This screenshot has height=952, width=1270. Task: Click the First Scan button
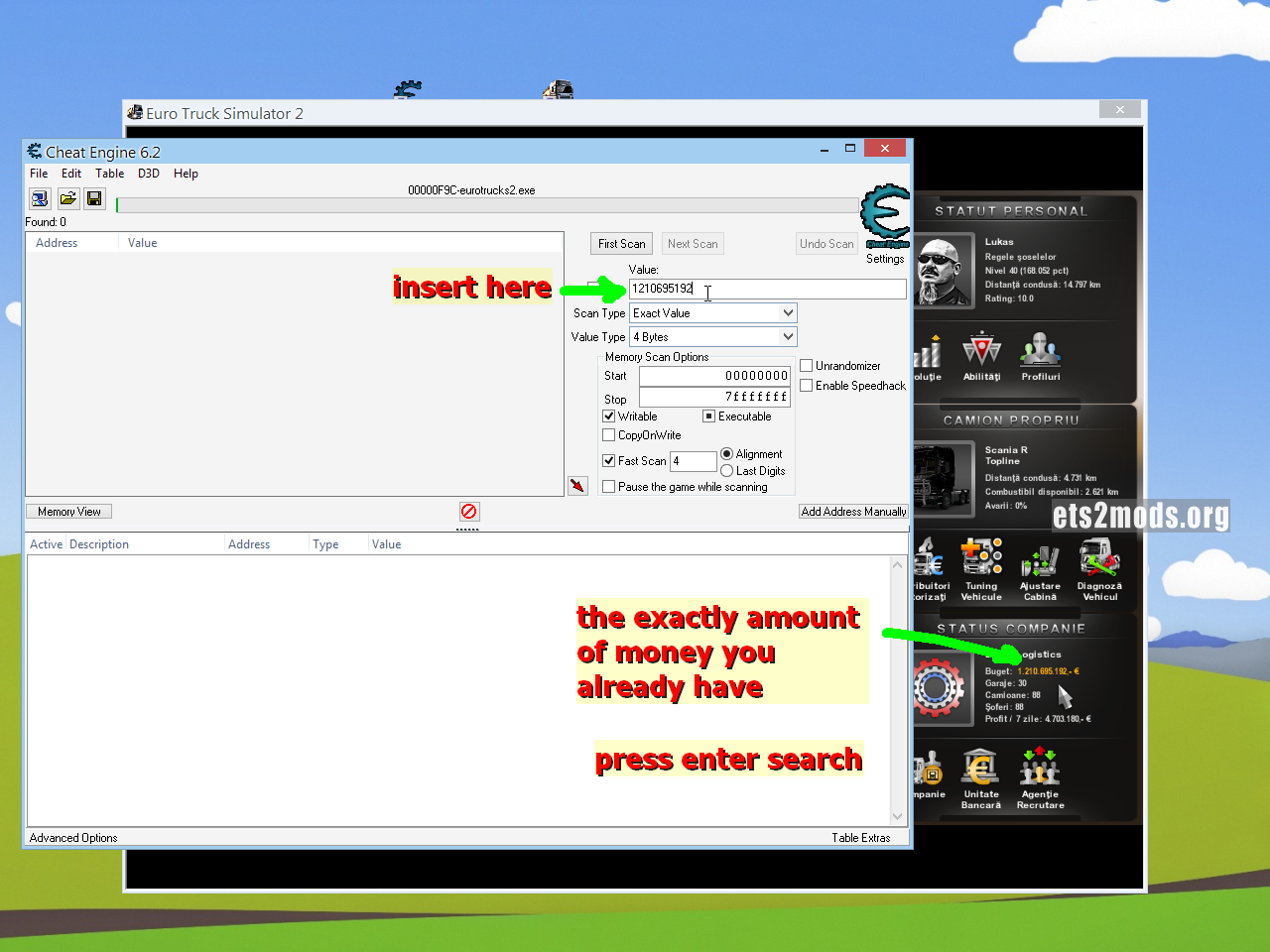[x=621, y=244]
